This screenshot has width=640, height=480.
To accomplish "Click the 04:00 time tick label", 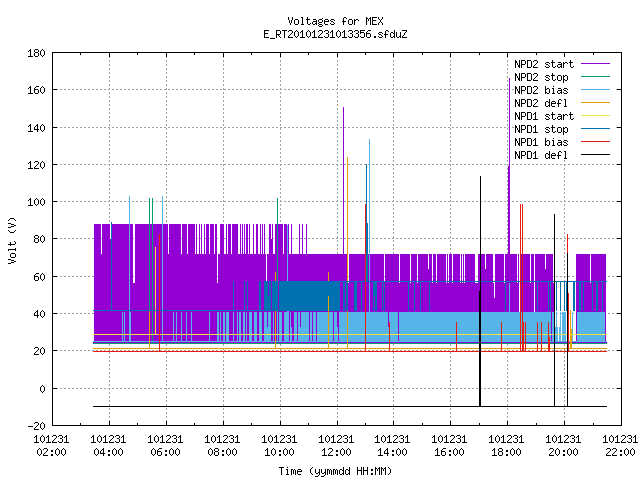I will pyautogui.click(x=108, y=453).
